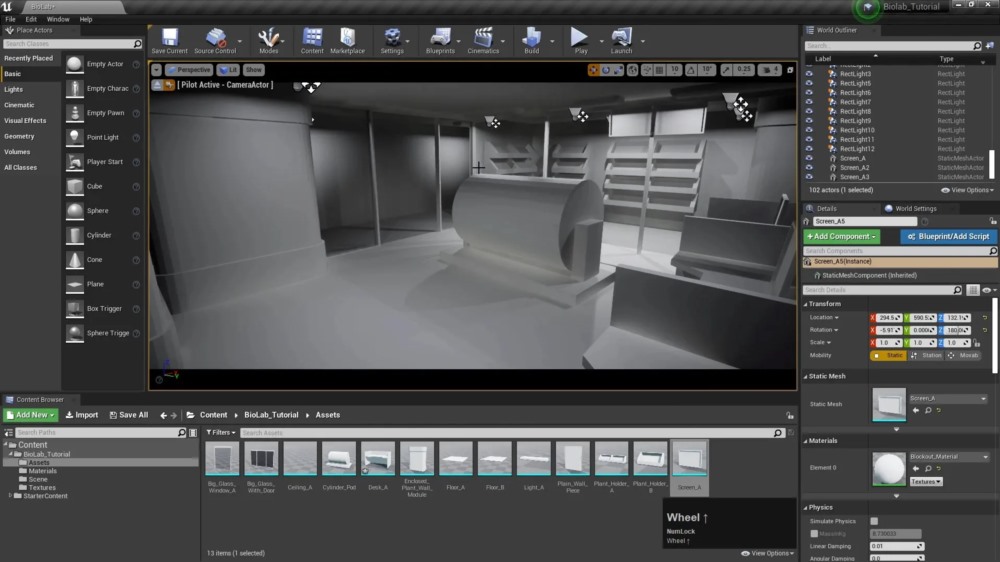This screenshot has height=562, width=1000.
Task: Select Point Light in Place Actors
Action: click(102, 137)
